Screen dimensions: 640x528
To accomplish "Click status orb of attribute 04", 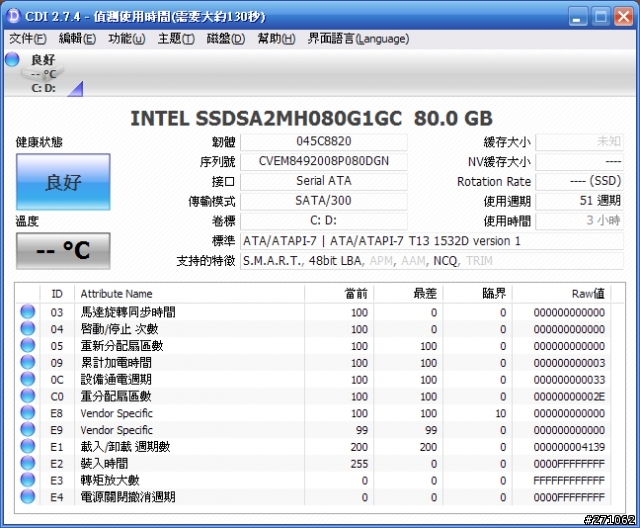I will pyautogui.click(x=28, y=328).
